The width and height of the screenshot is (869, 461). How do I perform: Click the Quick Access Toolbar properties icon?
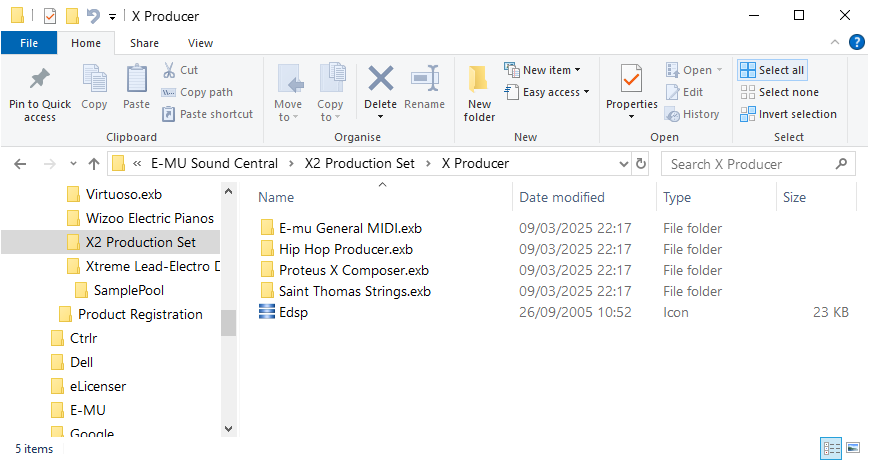pyautogui.click(x=49, y=16)
